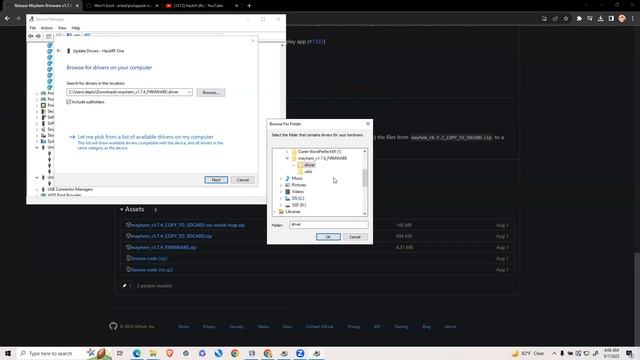
Task: Open Brave browser from taskbar
Action: (169, 353)
